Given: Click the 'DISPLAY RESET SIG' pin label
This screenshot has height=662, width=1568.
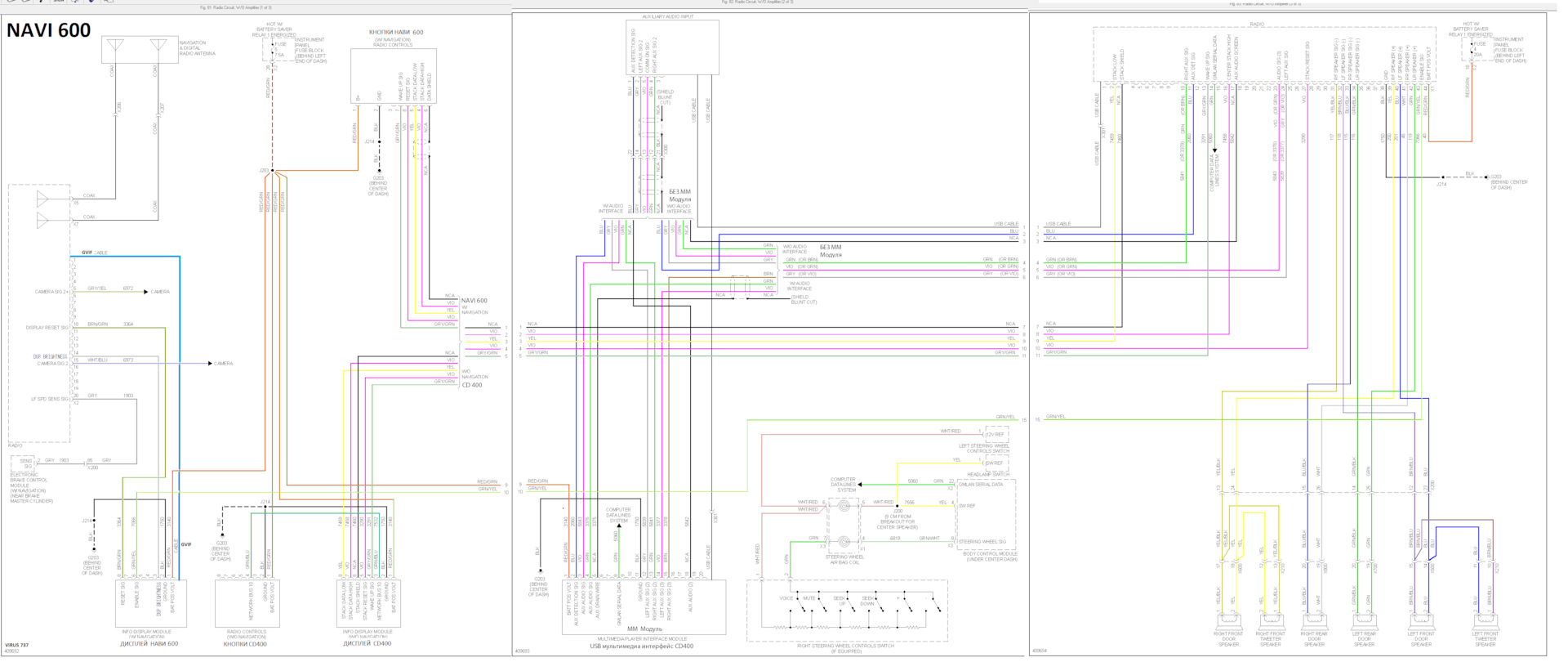Looking at the screenshot, I should tap(47, 328).
